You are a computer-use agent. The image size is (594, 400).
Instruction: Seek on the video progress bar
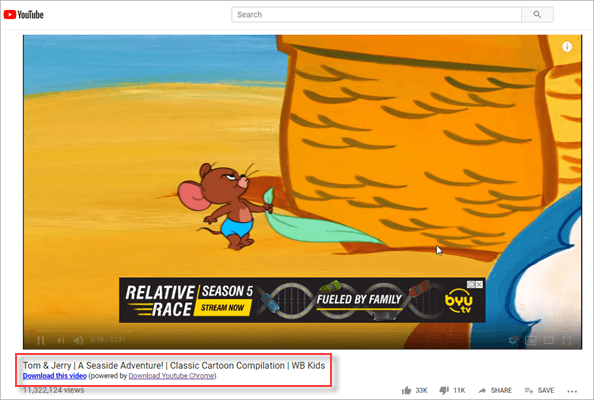point(302,330)
